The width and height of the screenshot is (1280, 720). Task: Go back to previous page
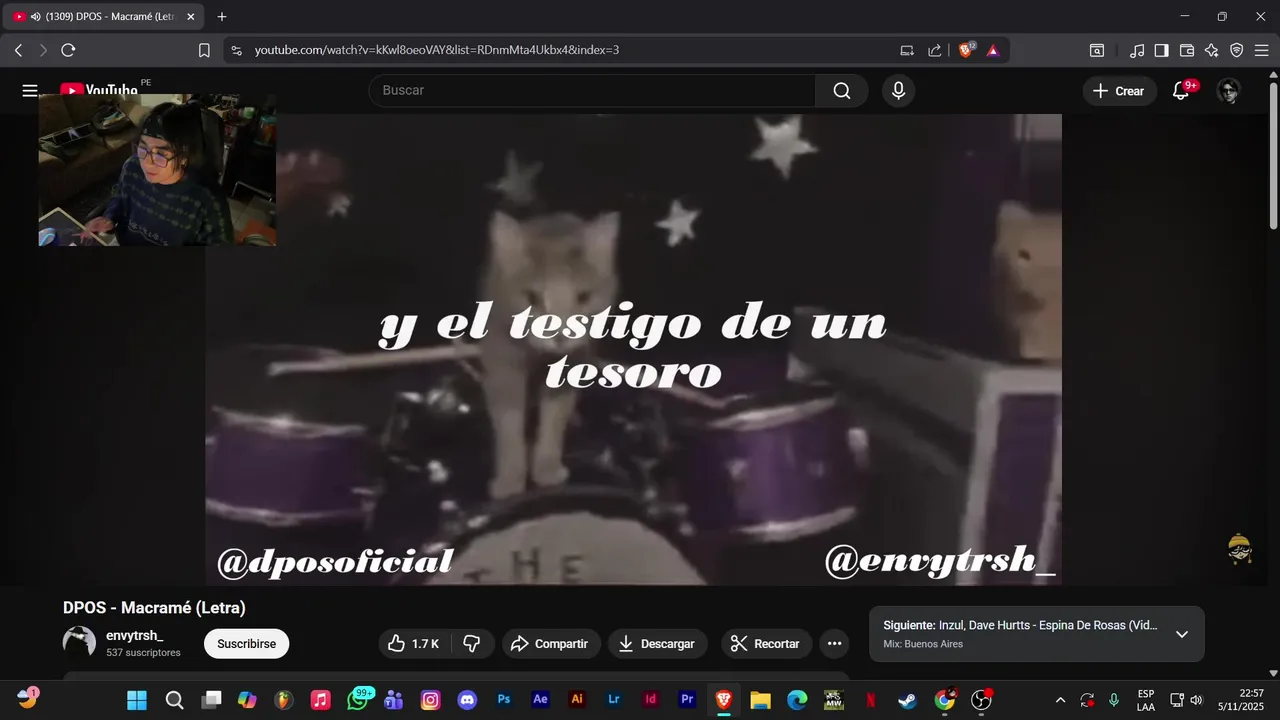click(18, 50)
